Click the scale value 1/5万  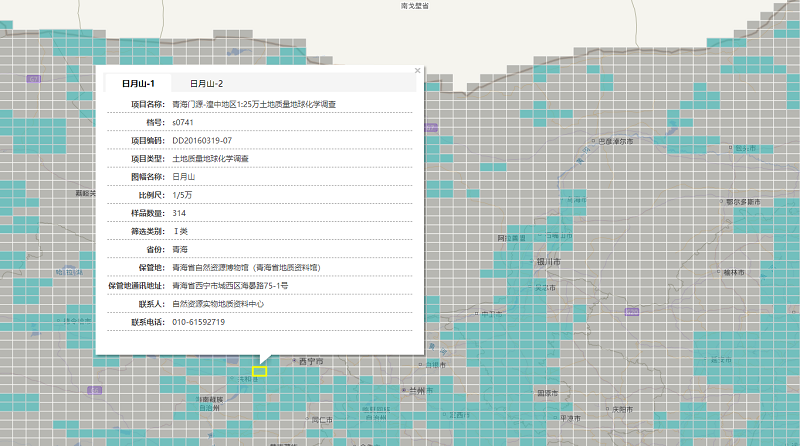[182, 195]
